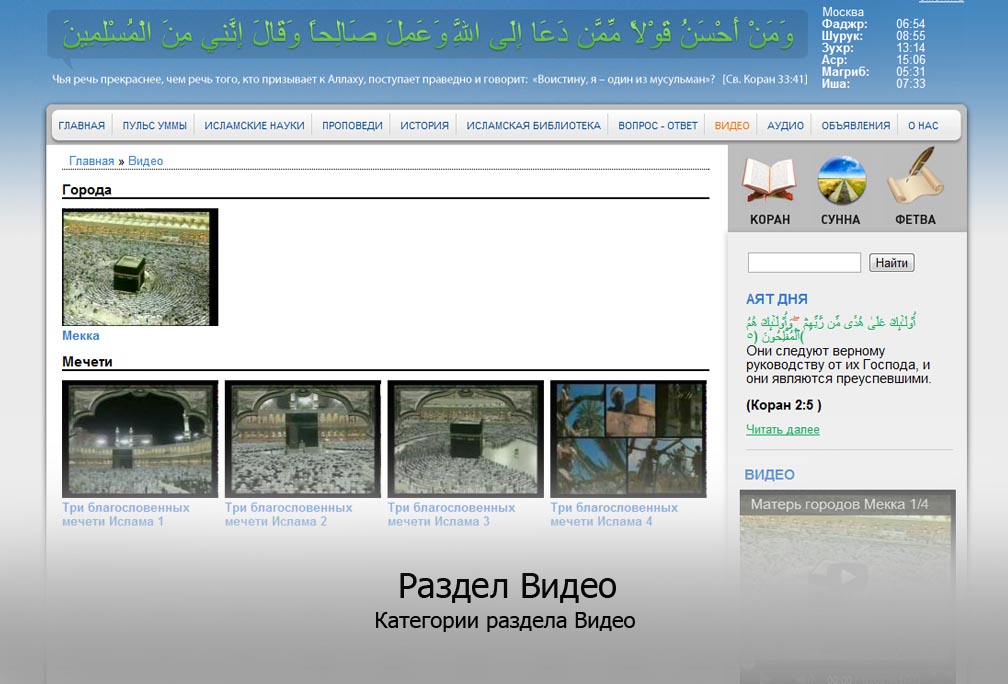Play the Матерь городов Мекка 1/4 video
Viewport: 1008px width, 684px height.
point(847,576)
